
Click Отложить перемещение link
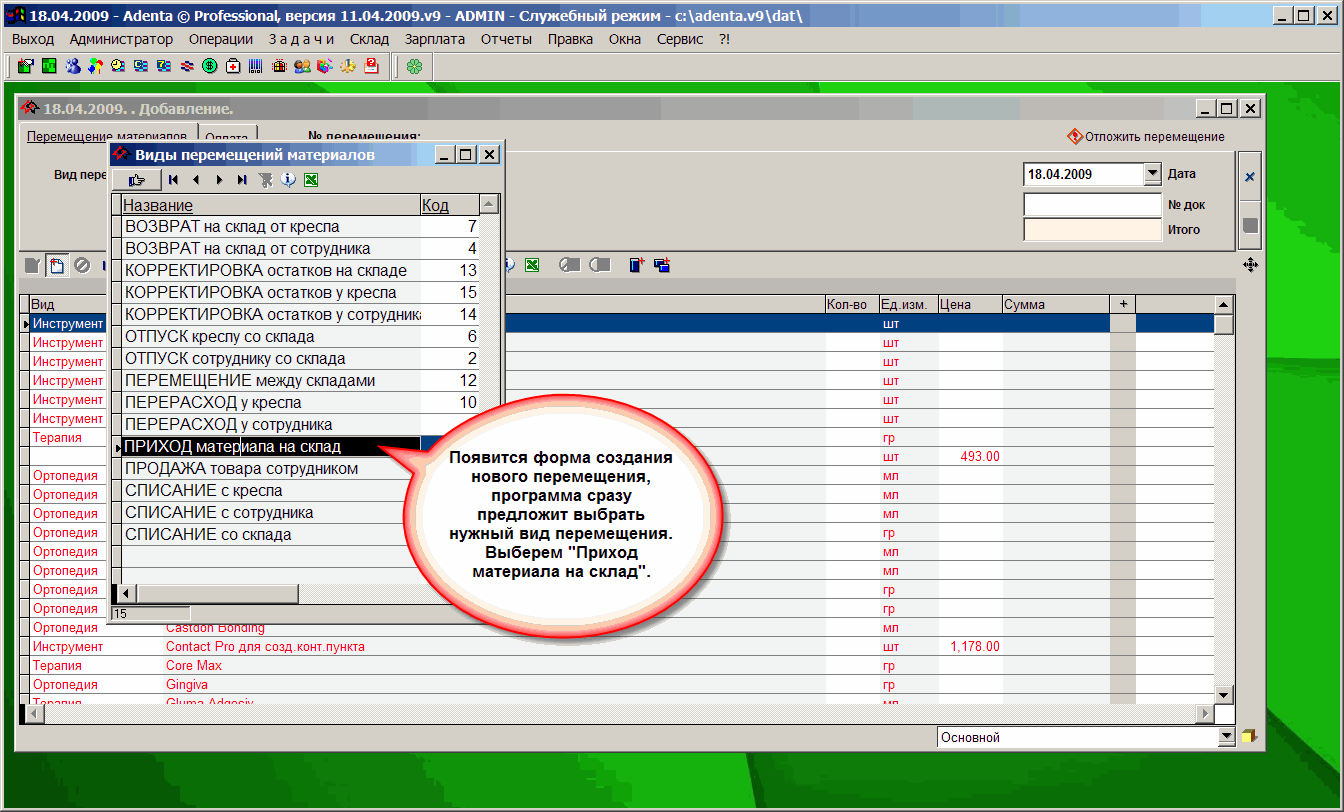(x=1153, y=137)
